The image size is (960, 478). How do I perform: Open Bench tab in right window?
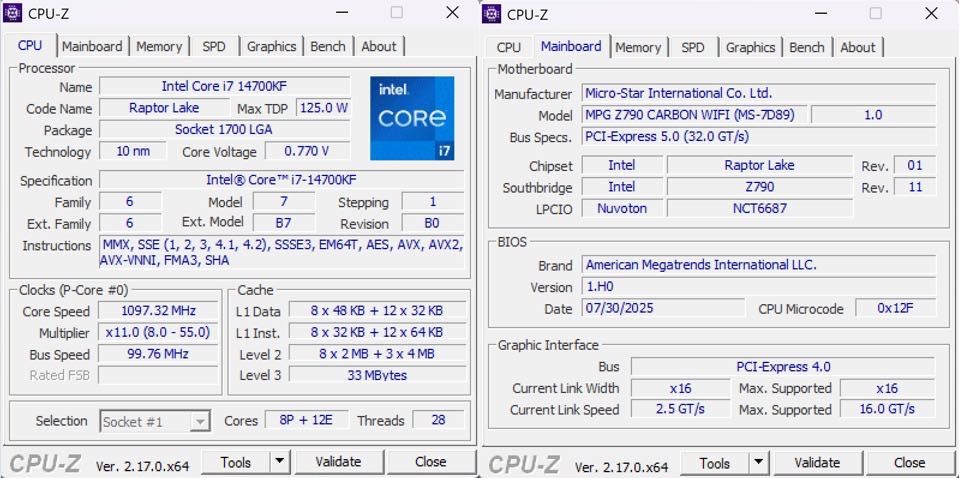click(x=806, y=48)
